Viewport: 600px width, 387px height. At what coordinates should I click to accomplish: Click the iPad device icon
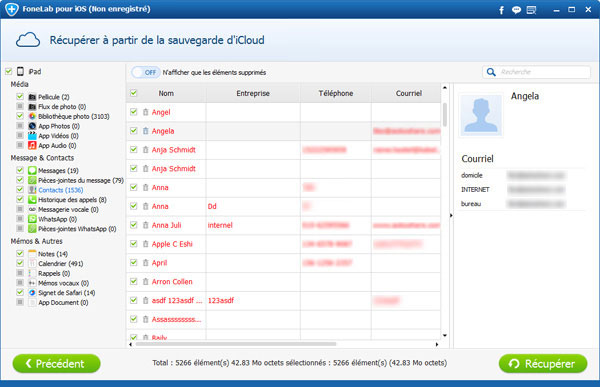20,72
